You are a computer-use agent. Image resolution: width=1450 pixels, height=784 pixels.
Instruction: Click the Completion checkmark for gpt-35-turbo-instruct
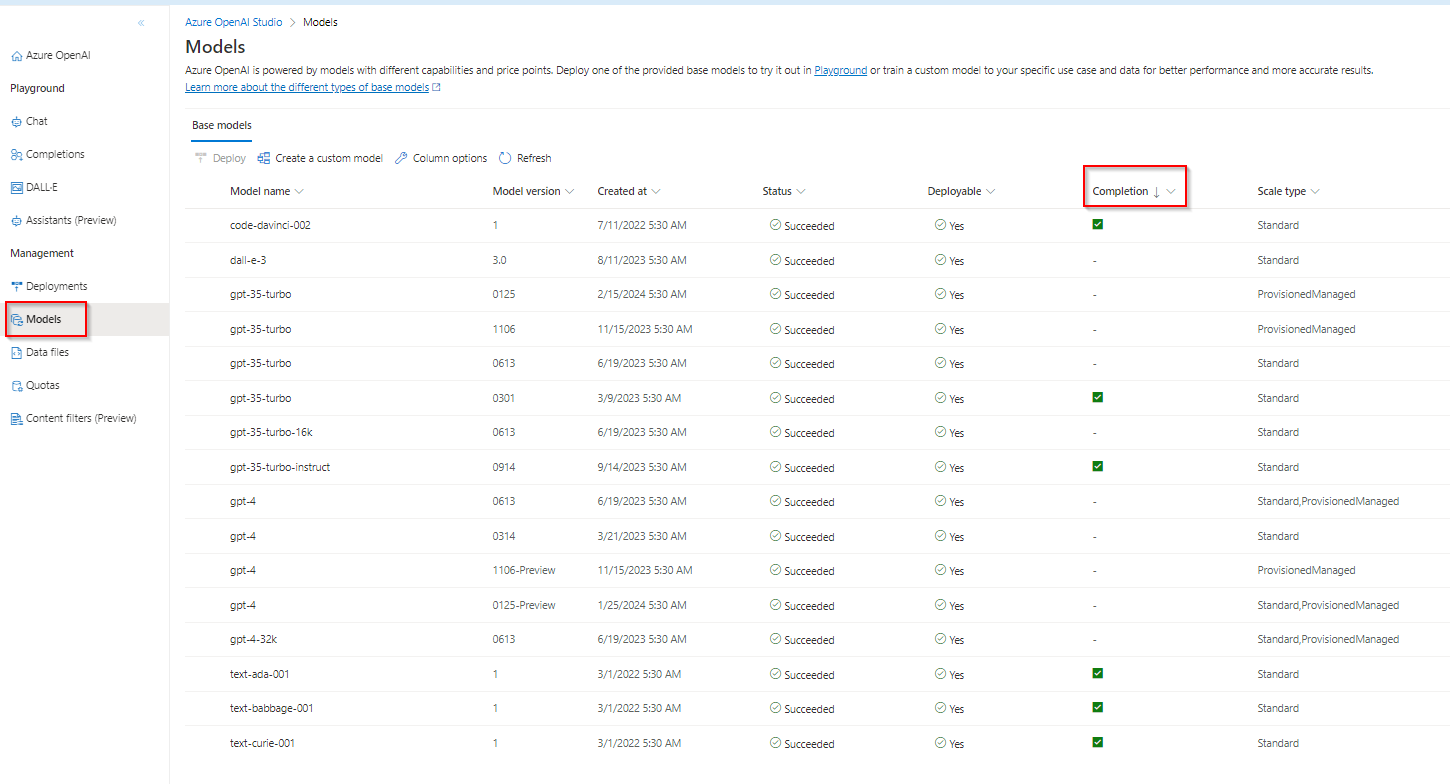coord(1097,466)
